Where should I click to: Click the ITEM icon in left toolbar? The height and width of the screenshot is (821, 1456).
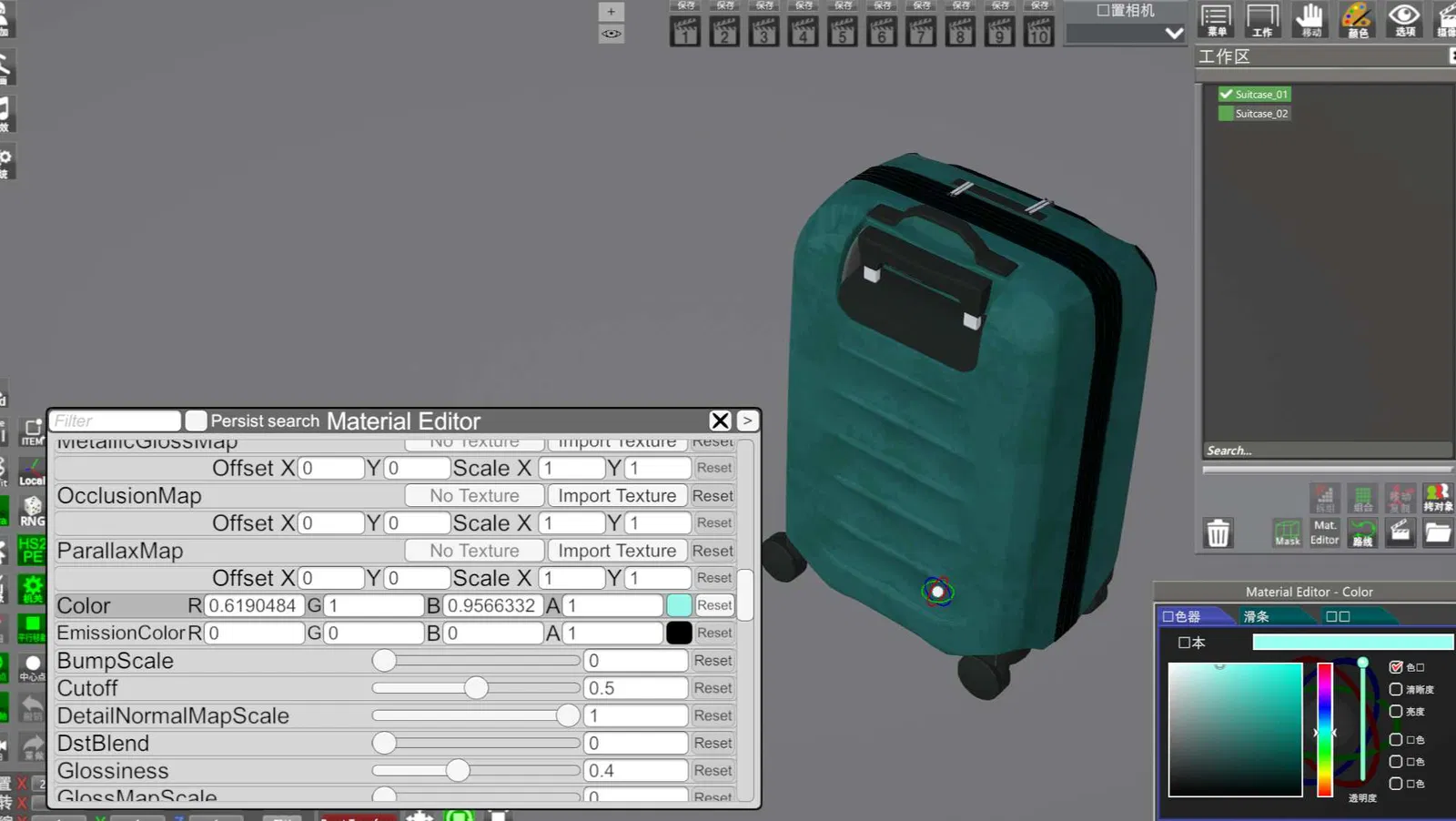33,432
